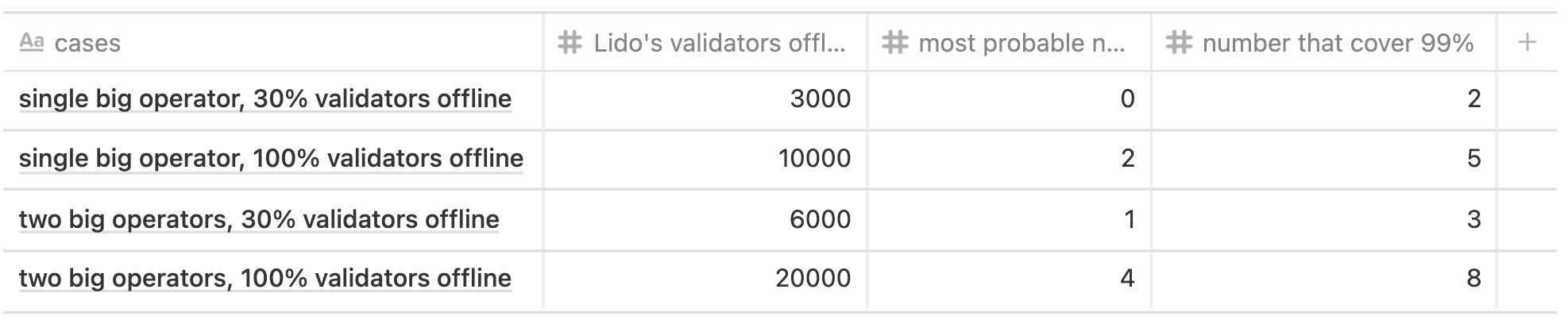Screen dimensions: 1568x324
Task: Select the 99% cover cell with value 5
Action: (x=1324, y=159)
